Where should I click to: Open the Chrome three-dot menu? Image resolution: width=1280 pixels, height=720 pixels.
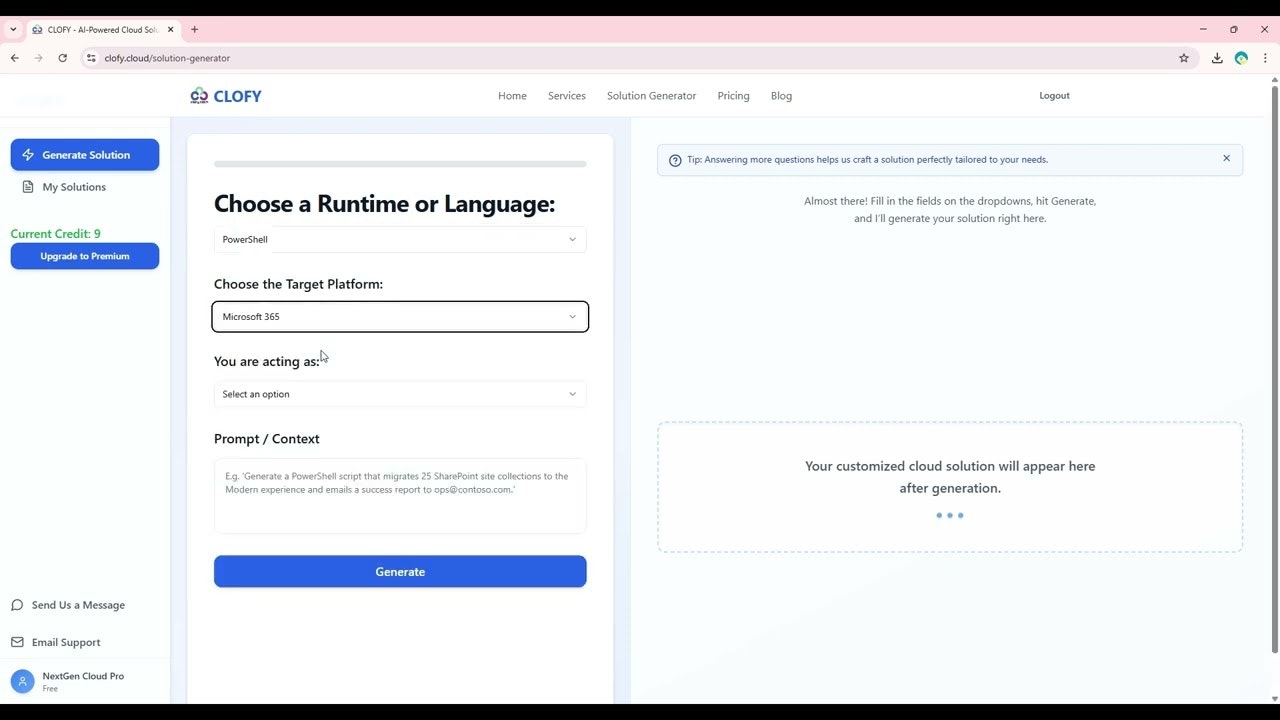click(x=1265, y=58)
